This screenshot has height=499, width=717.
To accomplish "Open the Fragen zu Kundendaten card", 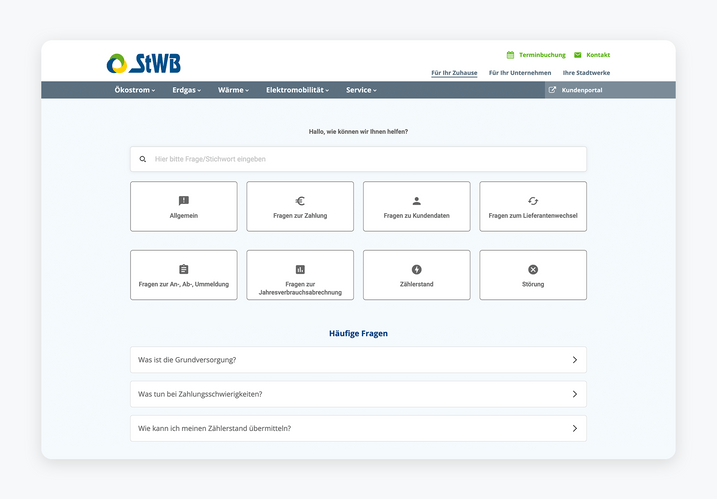I will [417, 206].
